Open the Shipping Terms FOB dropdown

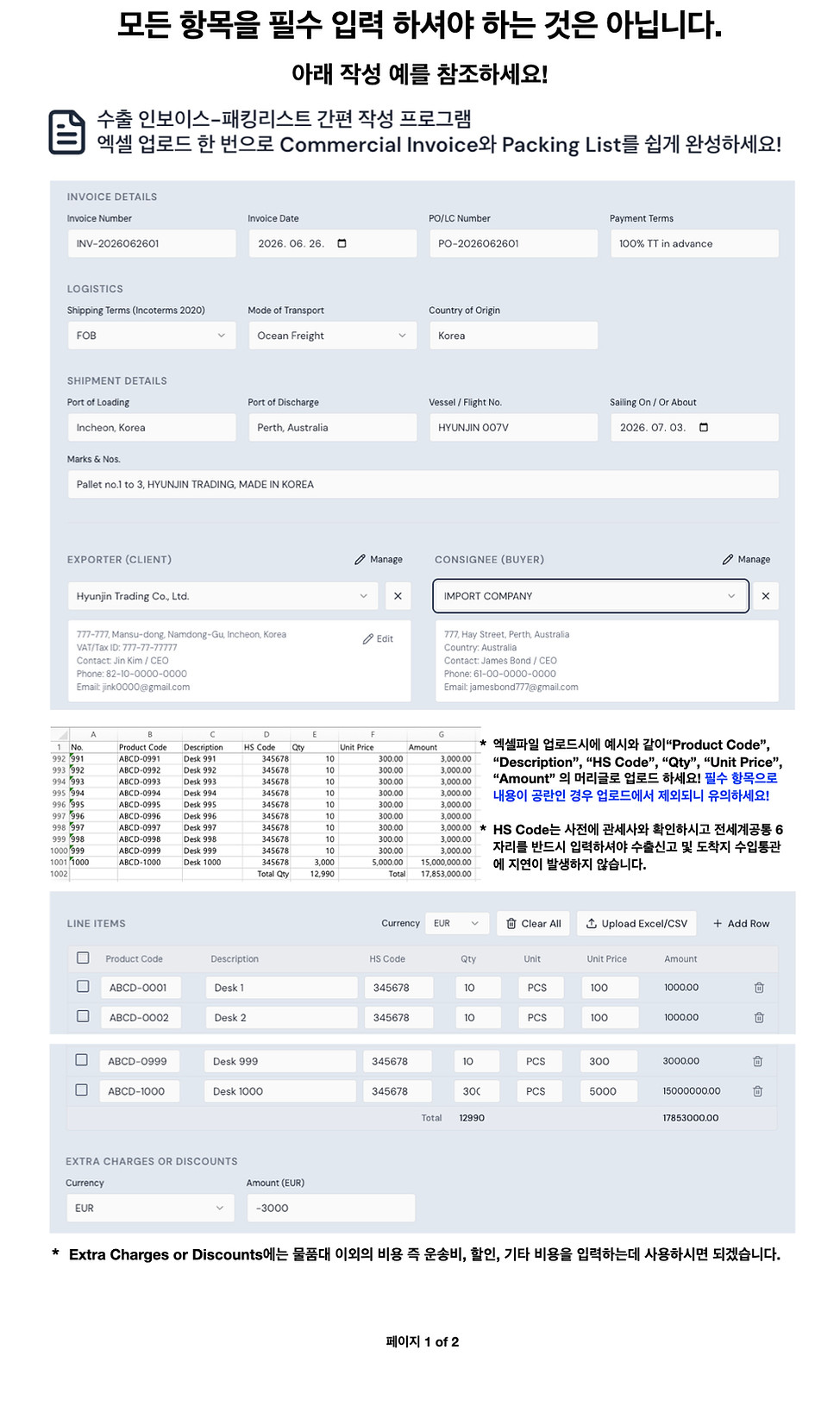(152, 336)
